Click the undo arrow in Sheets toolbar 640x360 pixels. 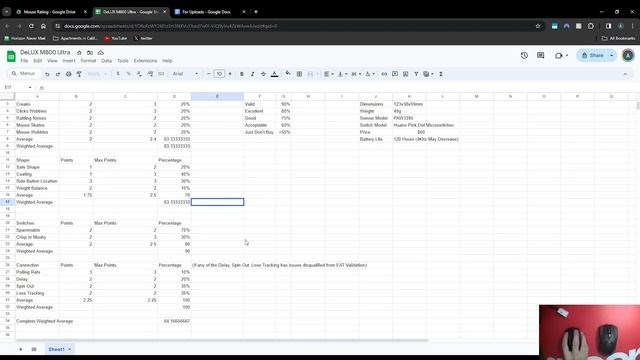[x=47, y=74]
